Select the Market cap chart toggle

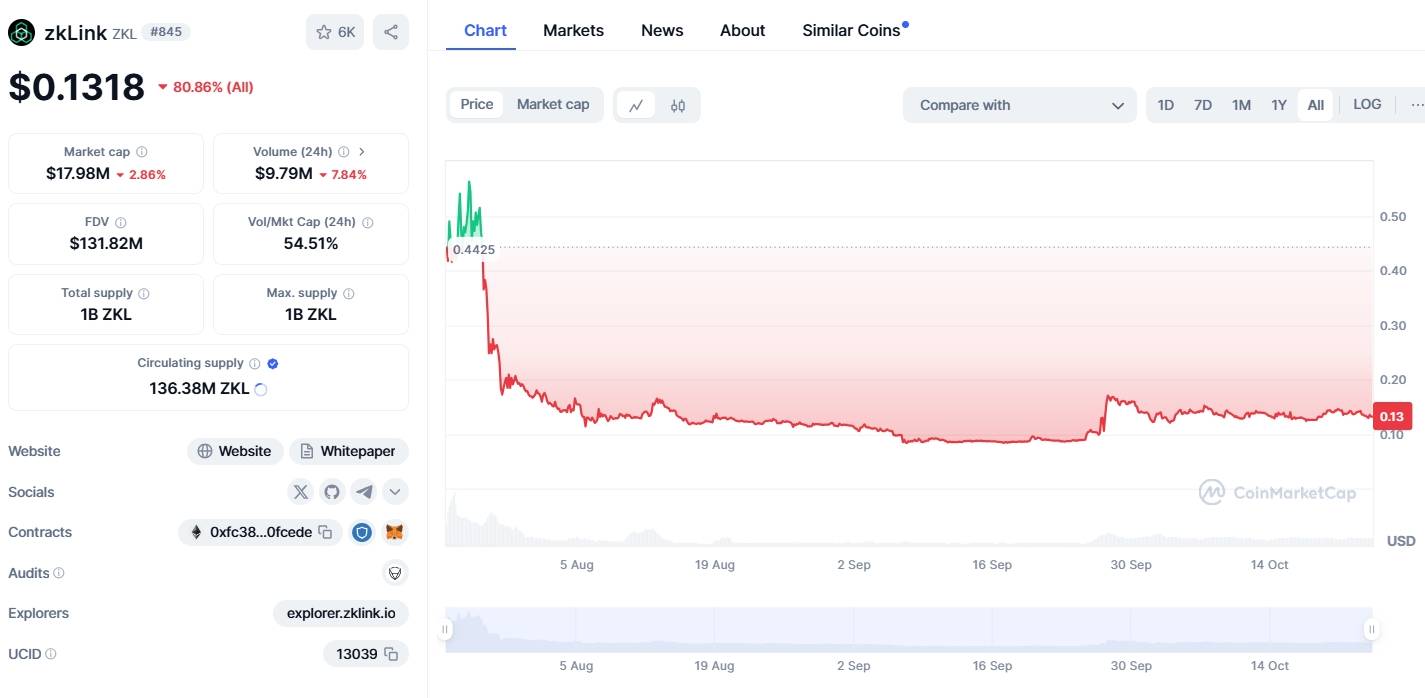point(553,104)
